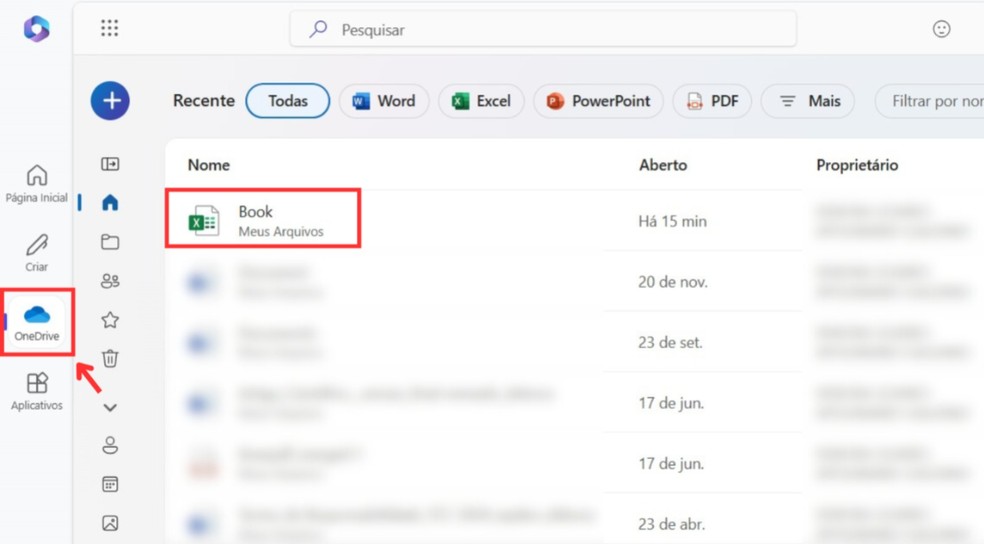Filter recent files by Excel

coord(481,101)
